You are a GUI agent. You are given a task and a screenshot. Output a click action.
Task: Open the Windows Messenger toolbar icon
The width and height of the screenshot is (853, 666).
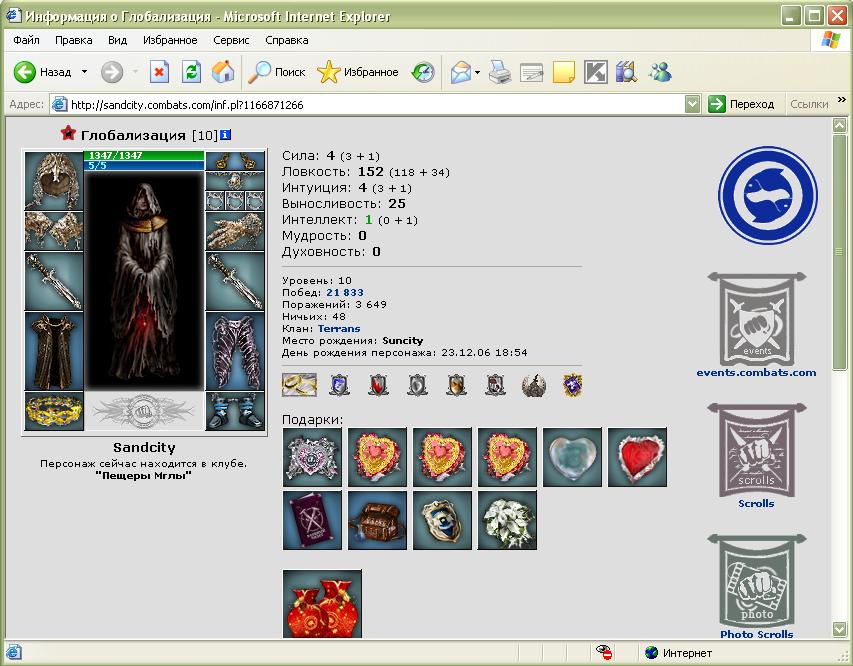pyautogui.click(x=659, y=72)
